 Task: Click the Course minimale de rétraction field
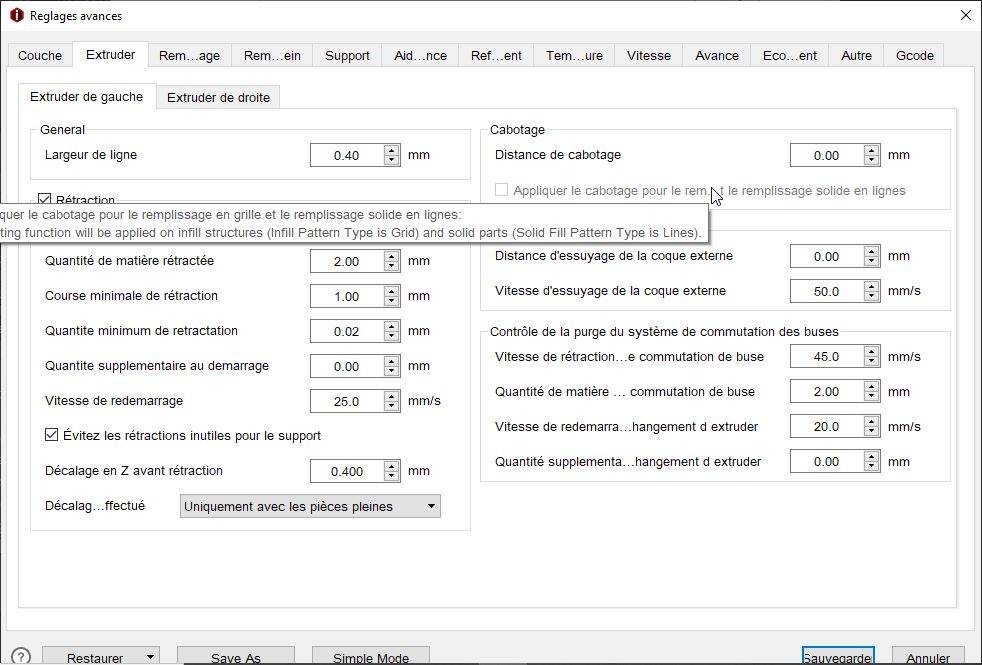[x=347, y=296]
